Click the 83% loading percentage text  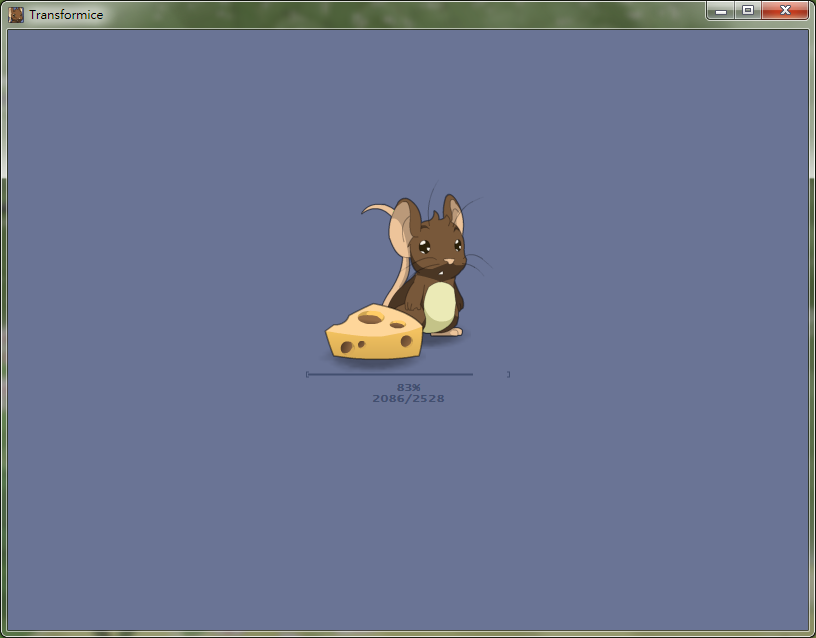tap(408, 387)
